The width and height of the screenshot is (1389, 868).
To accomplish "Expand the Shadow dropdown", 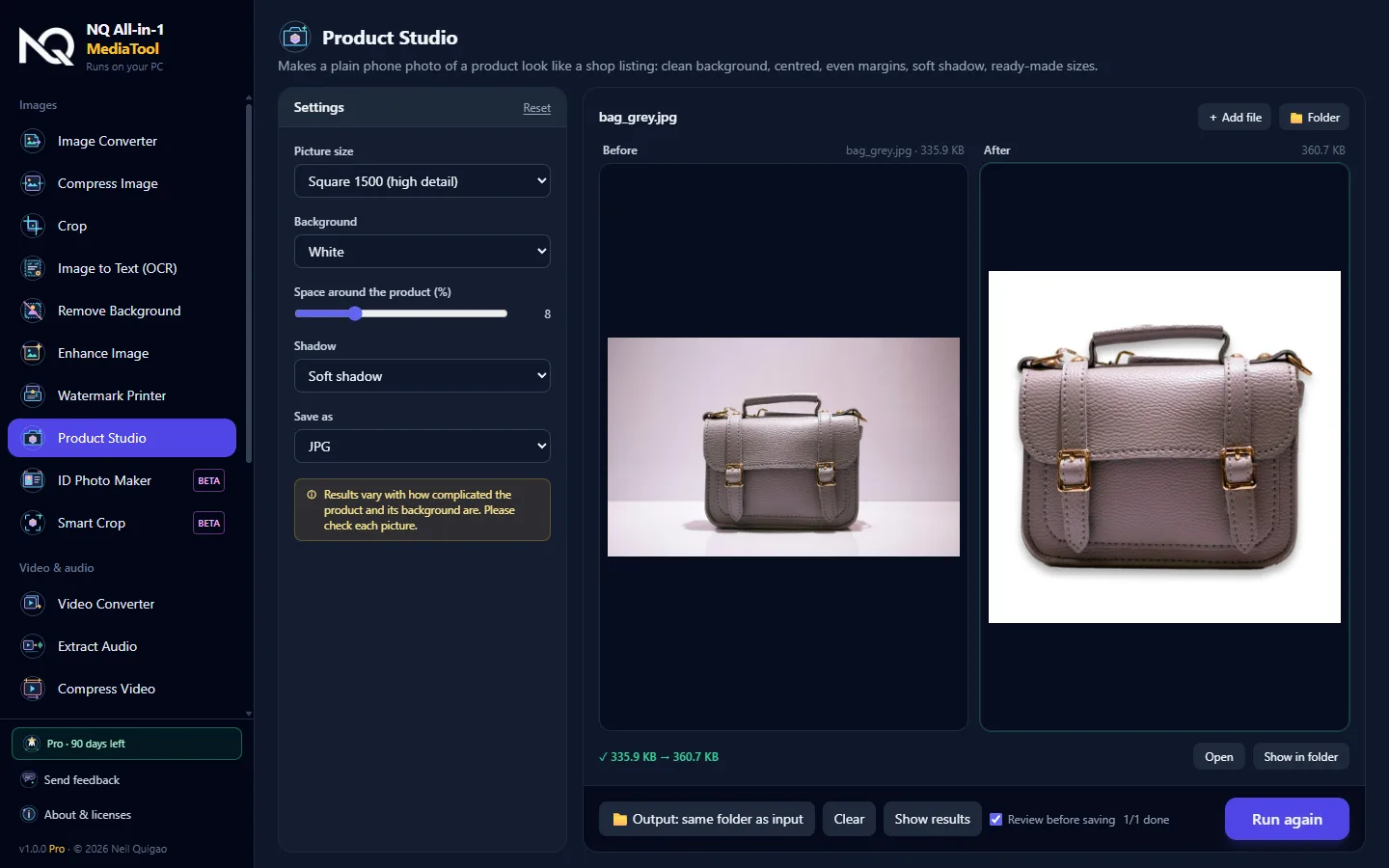I will coord(422,376).
